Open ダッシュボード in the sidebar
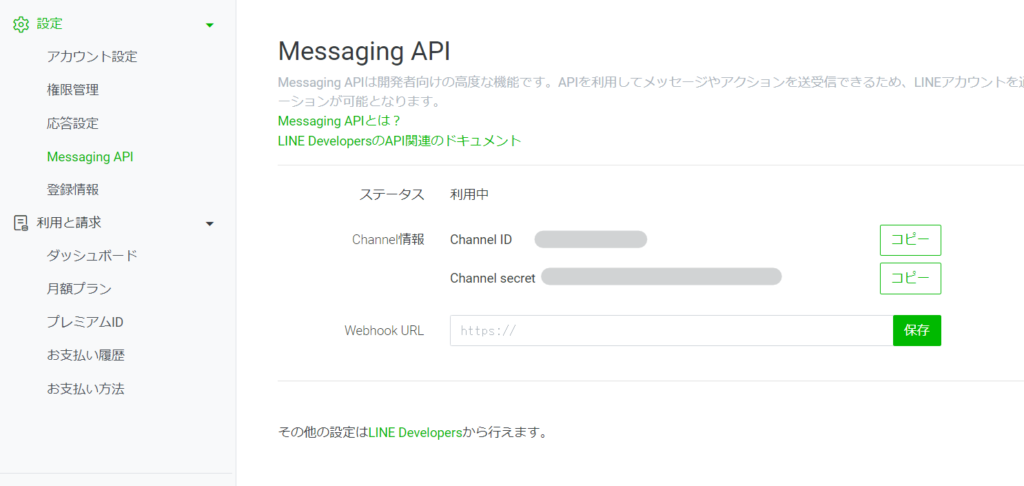 (x=92, y=255)
